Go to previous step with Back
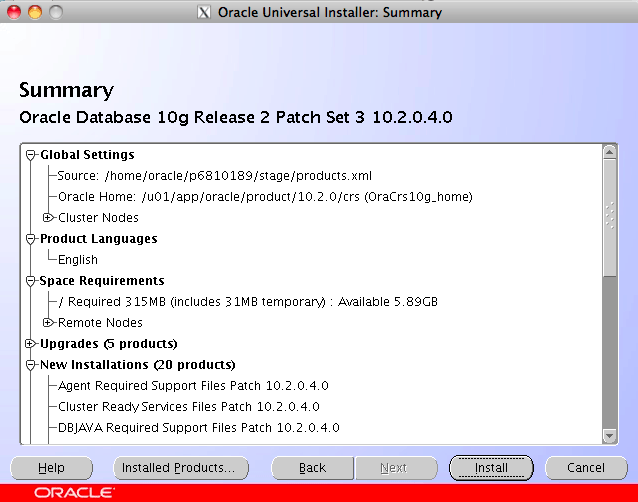Image resolution: width=638 pixels, height=502 pixels. 312,467
